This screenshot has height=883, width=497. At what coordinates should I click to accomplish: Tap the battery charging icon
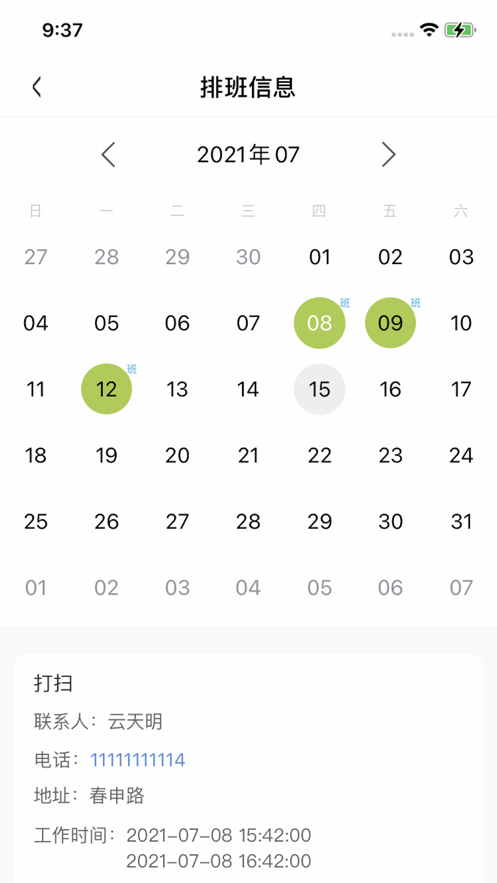(x=460, y=30)
